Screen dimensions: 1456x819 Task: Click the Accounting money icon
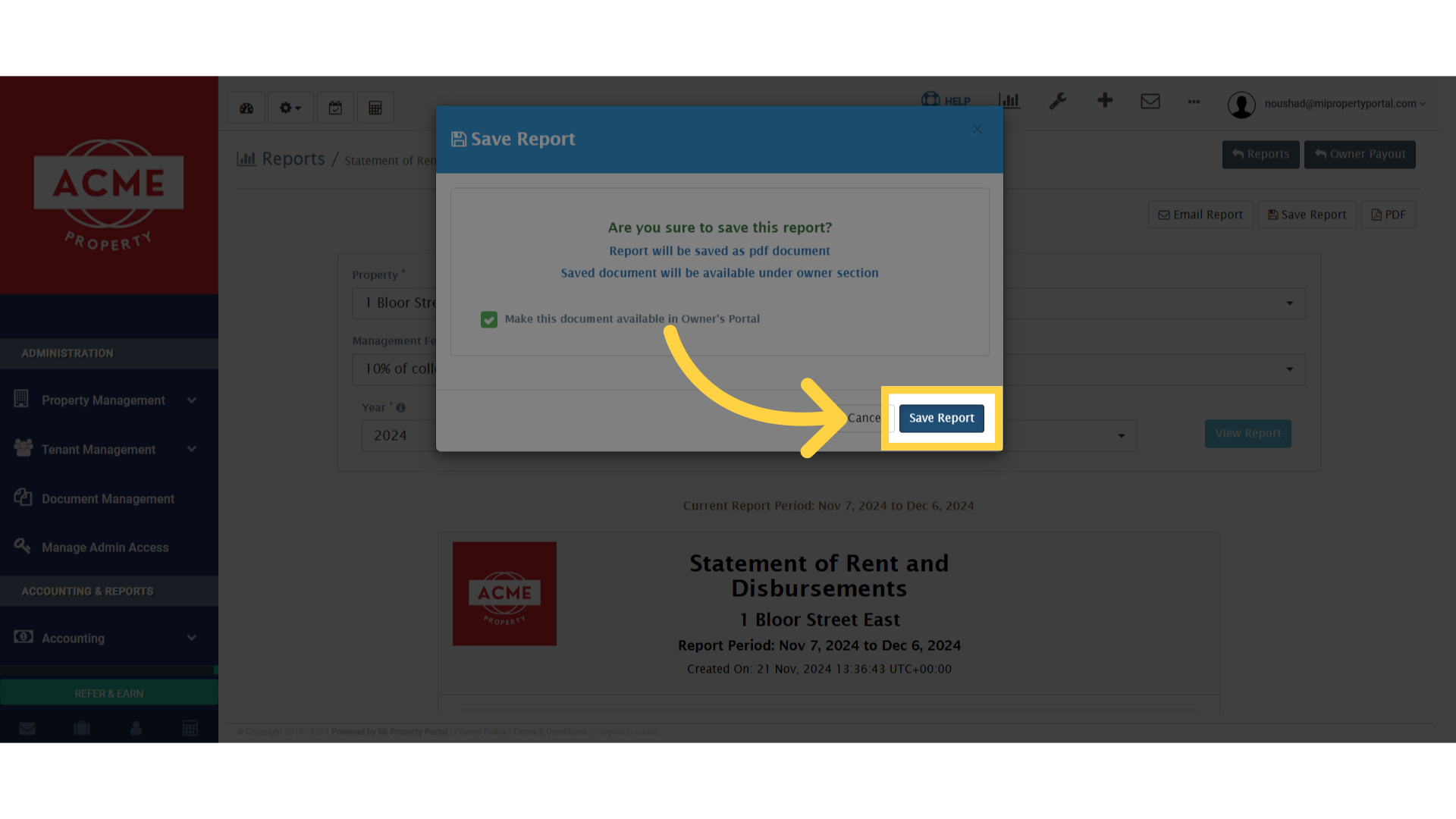click(x=24, y=637)
